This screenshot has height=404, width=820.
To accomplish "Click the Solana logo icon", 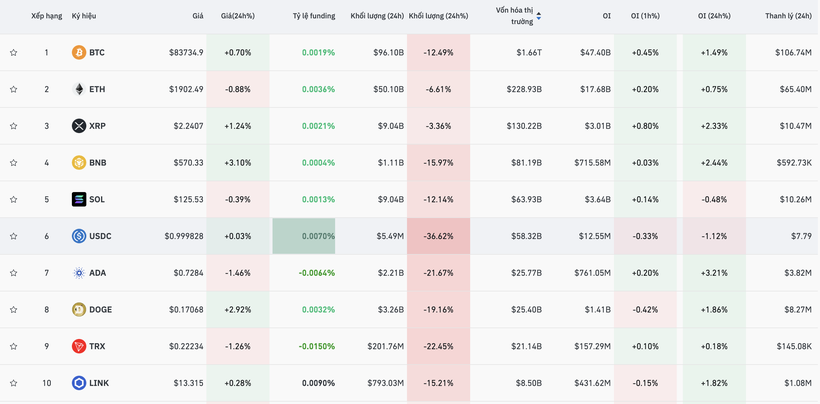I will [79, 199].
